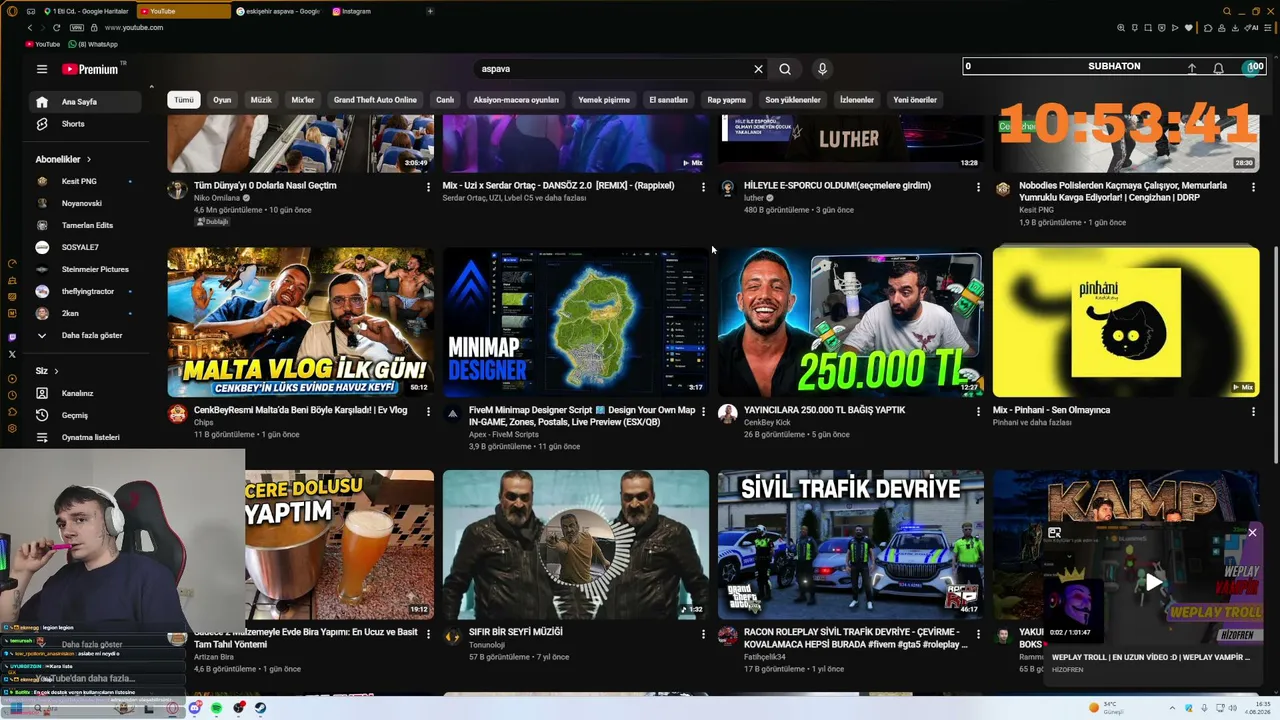
Task: Click the heart bookmark icon in toolbar
Action: [1189, 27]
